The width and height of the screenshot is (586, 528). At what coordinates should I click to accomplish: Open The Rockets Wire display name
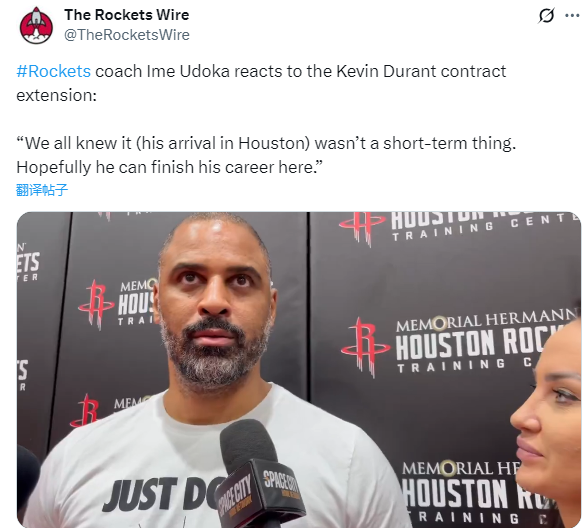127,15
